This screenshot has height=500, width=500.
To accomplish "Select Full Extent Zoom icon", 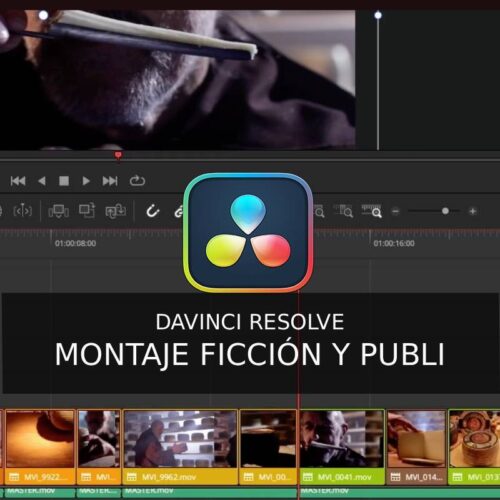I will tap(319, 211).
